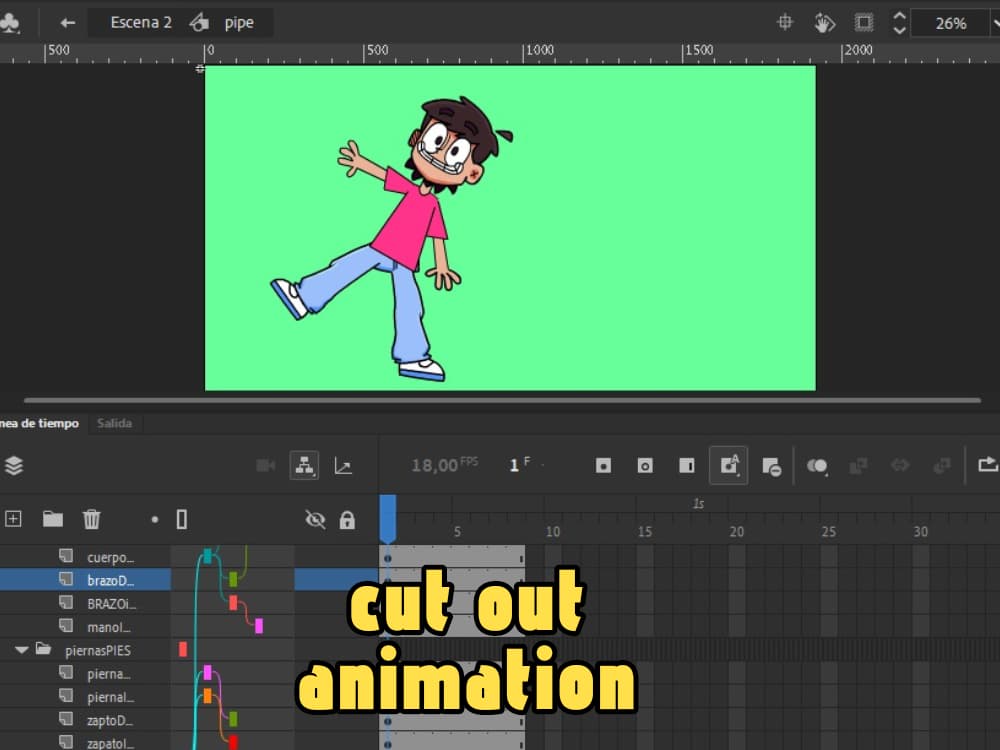Screen dimensions: 1000x750
Task: Select the Rotation hand tool
Action: click(825, 24)
